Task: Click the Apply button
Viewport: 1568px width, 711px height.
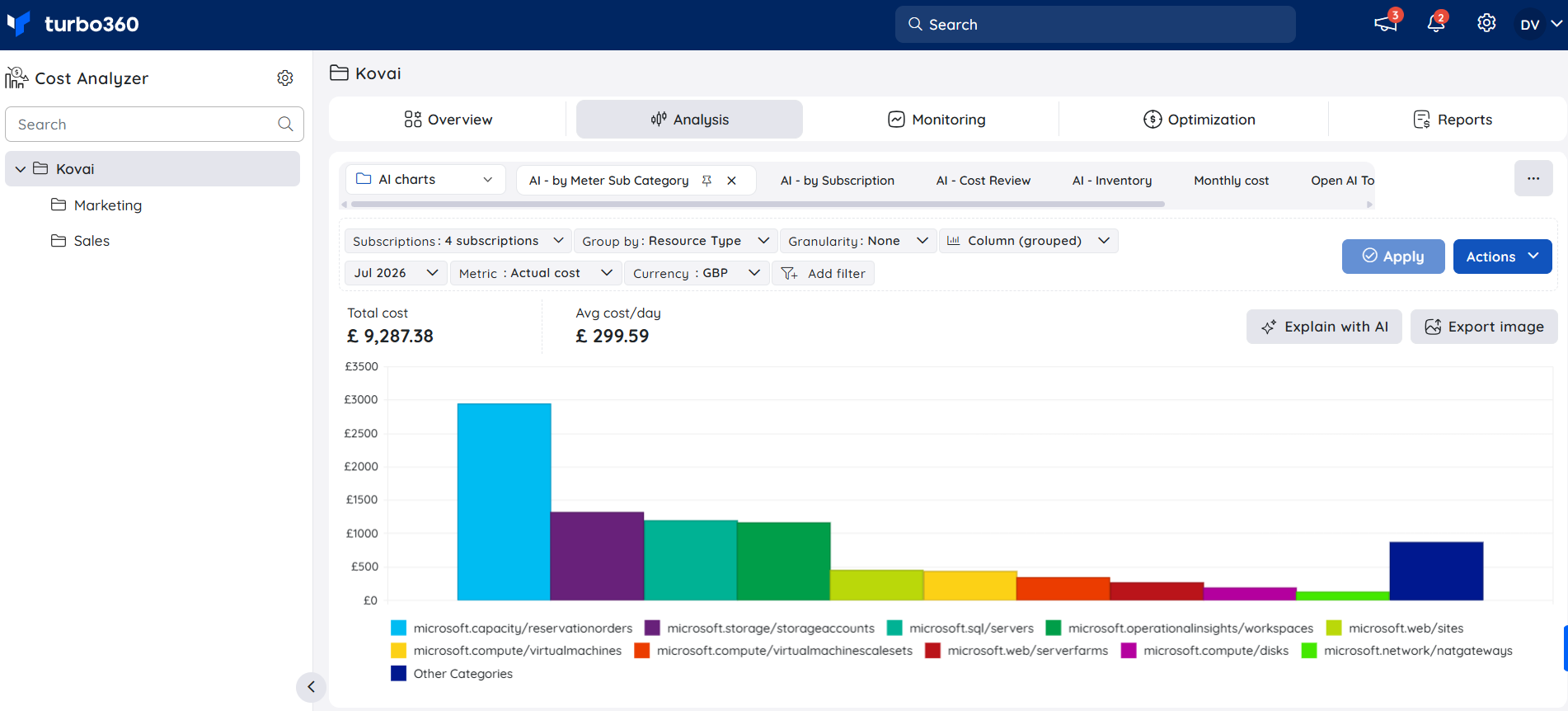Action: pos(1393,257)
